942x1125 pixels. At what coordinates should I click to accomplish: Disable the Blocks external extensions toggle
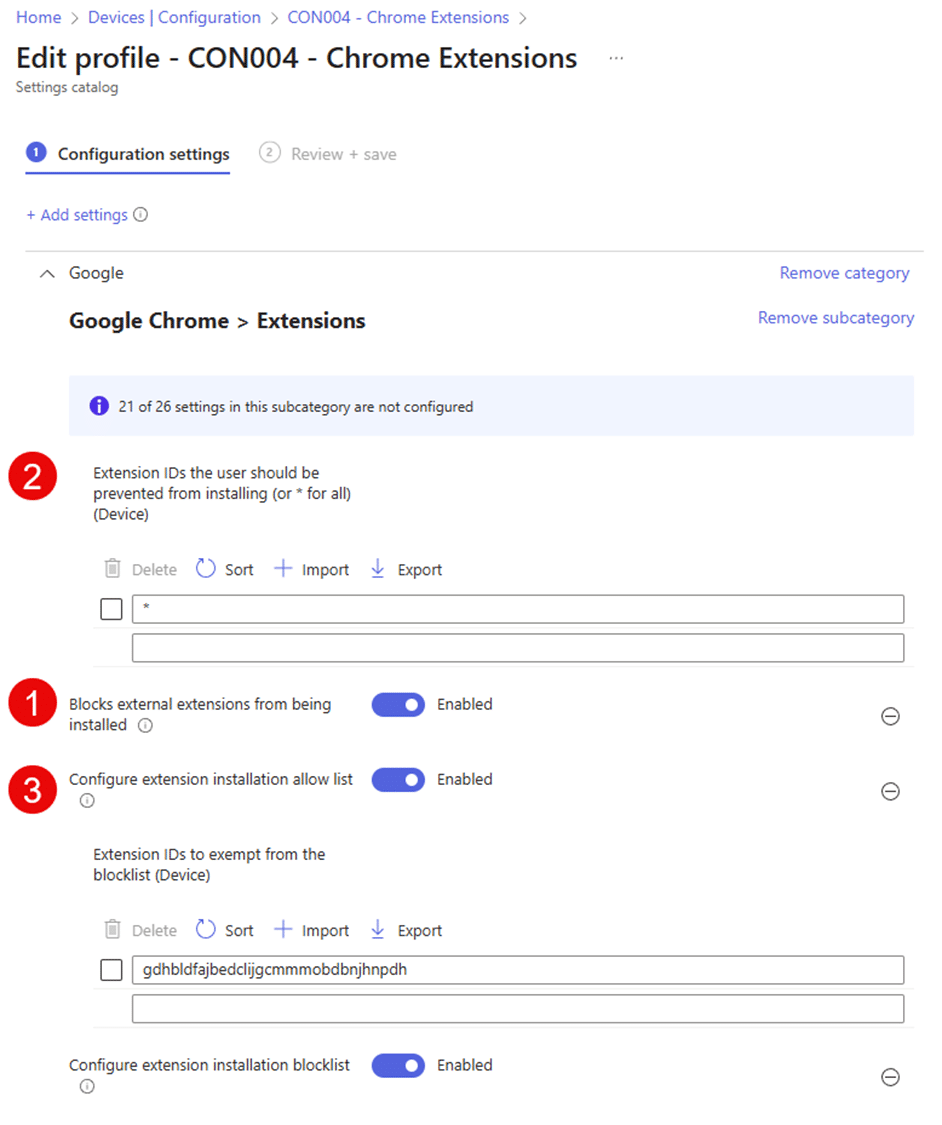pos(398,705)
